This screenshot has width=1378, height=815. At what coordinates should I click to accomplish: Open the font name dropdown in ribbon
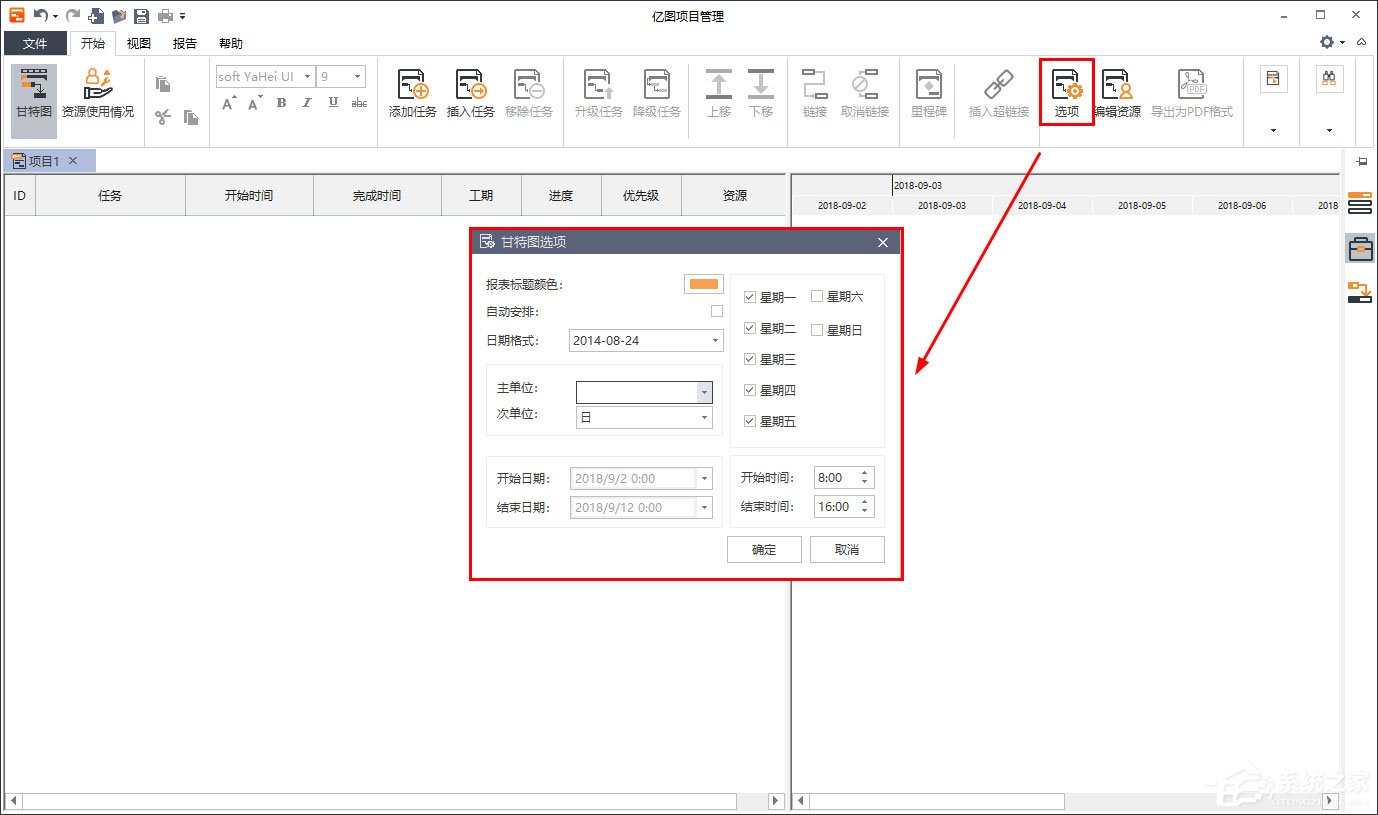[308, 77]
